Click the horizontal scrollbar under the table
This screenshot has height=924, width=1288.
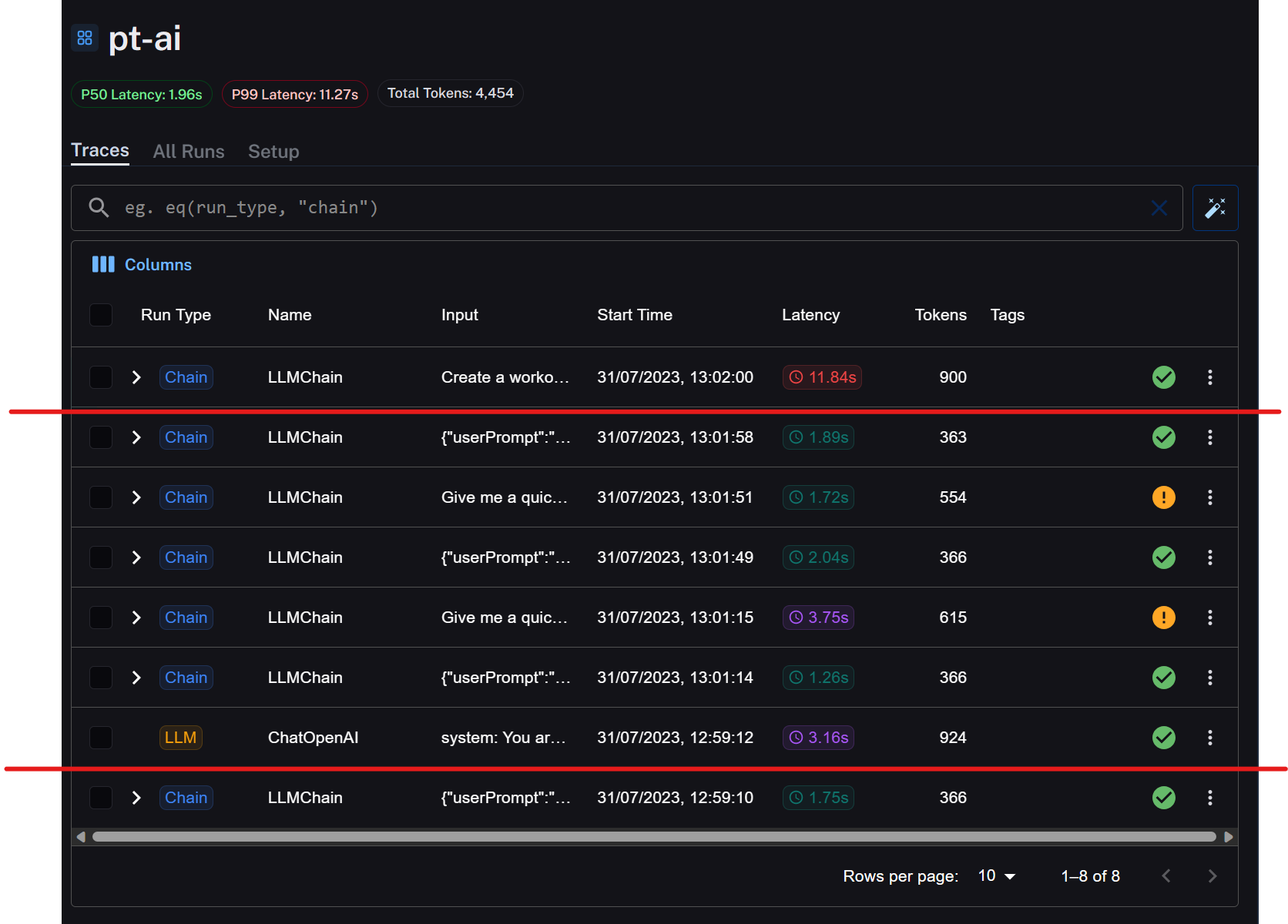[653, 837]
